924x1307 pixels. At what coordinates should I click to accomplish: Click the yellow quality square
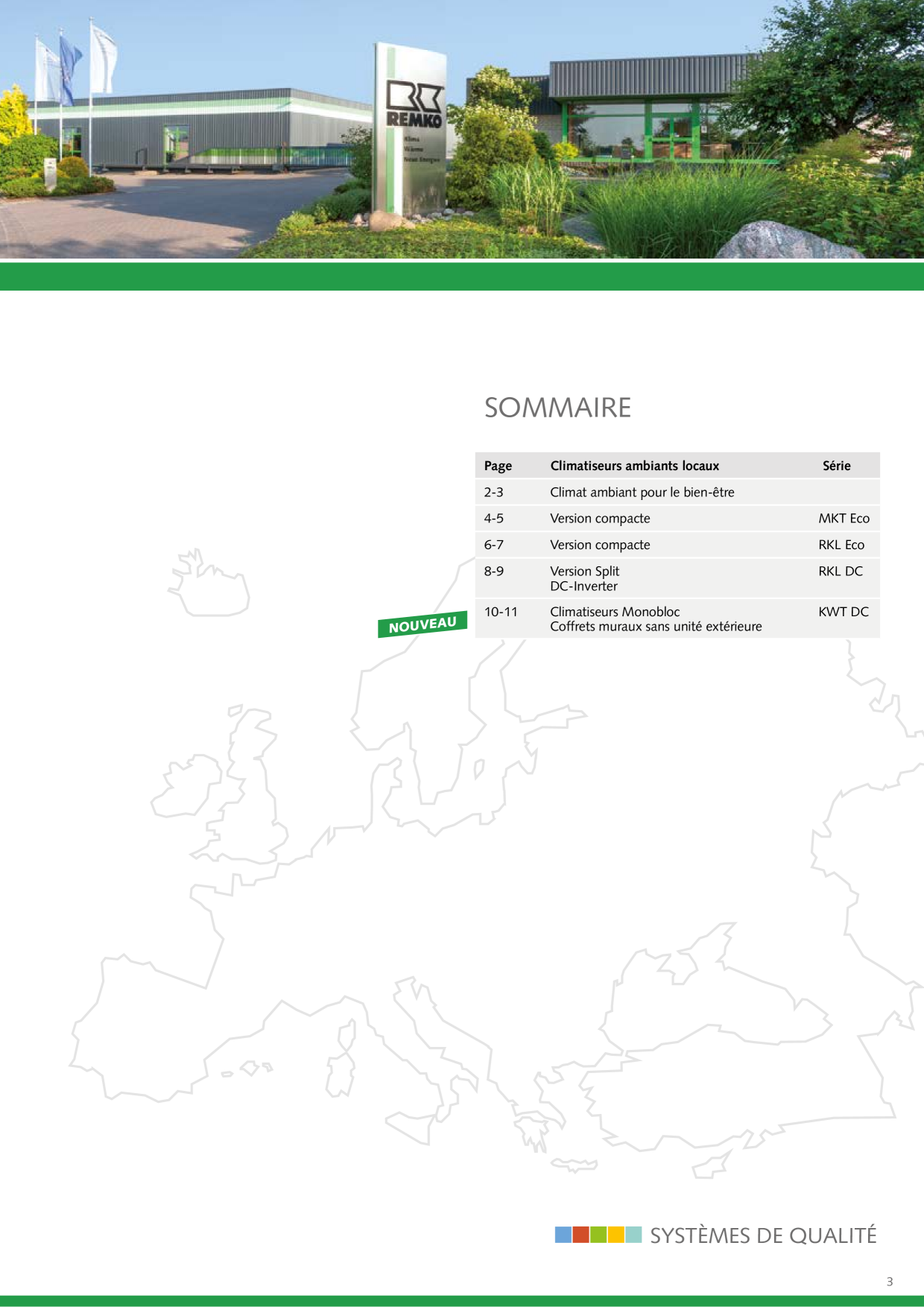[x=616, y=1235]
